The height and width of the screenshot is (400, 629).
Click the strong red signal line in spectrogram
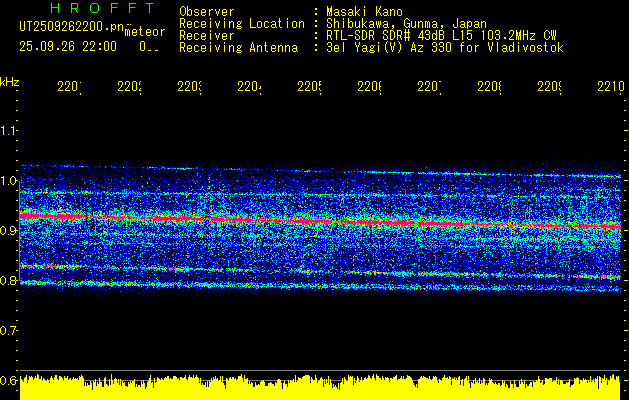(320, 221)
